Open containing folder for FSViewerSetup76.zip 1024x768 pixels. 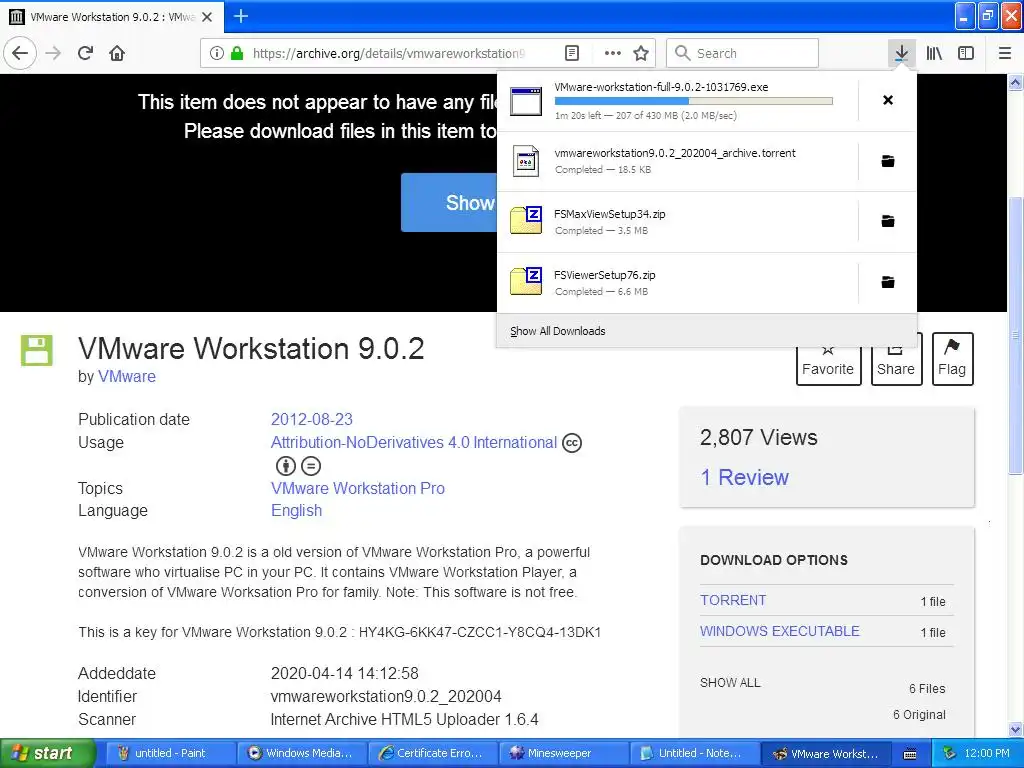pyautogui.click(x=888, y=282)
